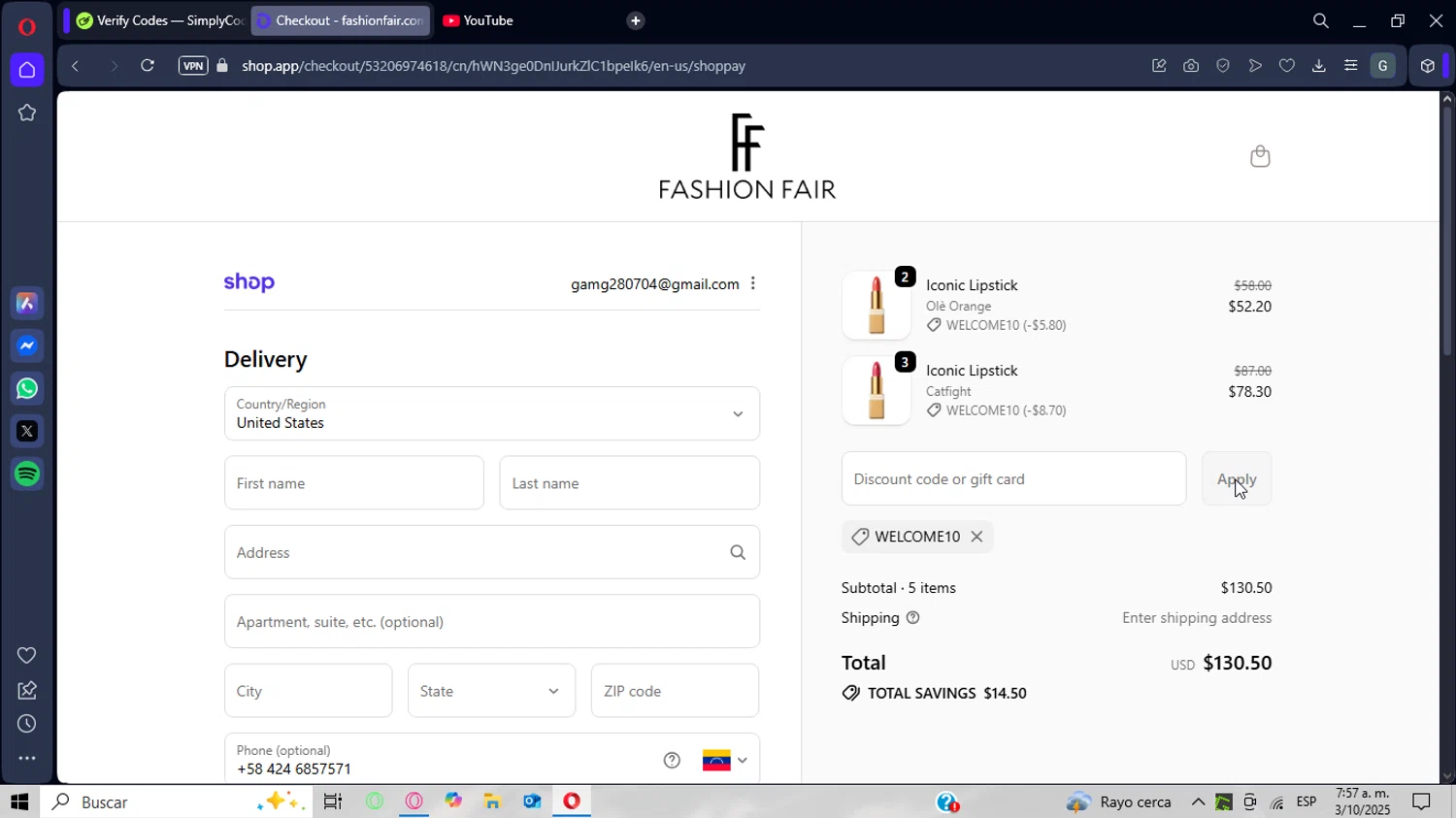Open account options next to email address
Viewport: 1456px width, 818px height.
point(753,283)
